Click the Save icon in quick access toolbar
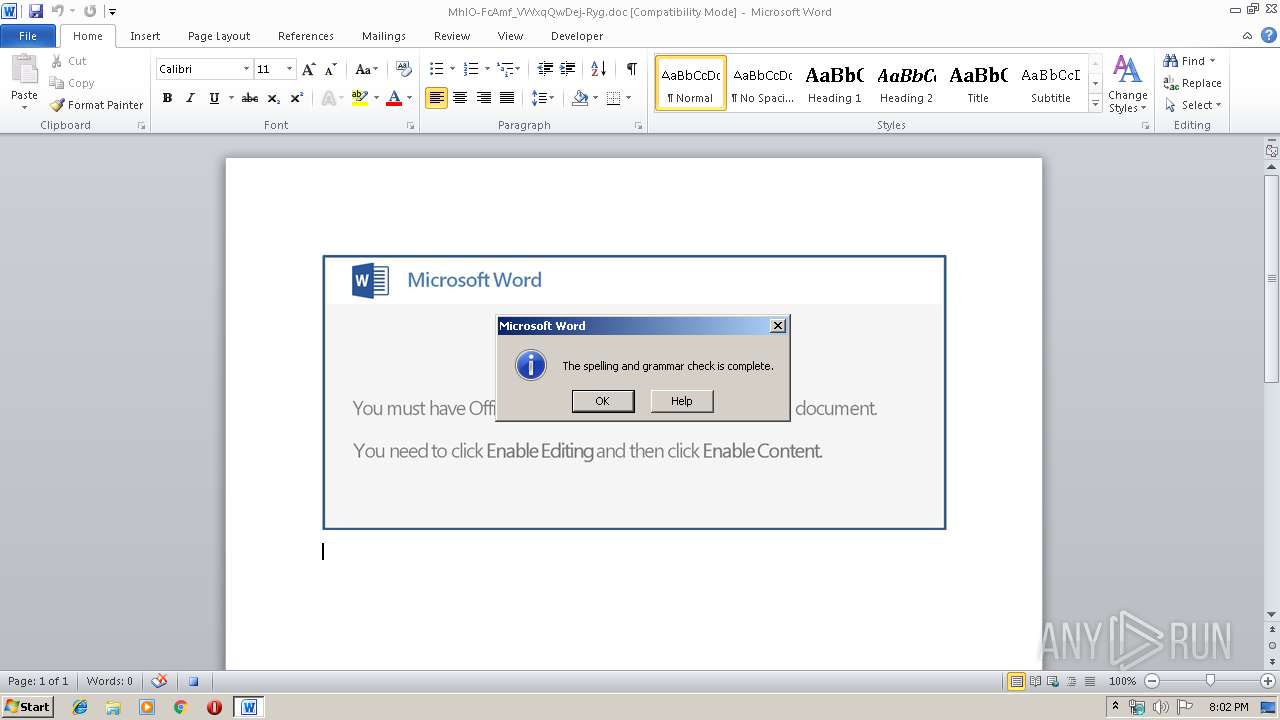1280x720 pixels. point(36,11)
